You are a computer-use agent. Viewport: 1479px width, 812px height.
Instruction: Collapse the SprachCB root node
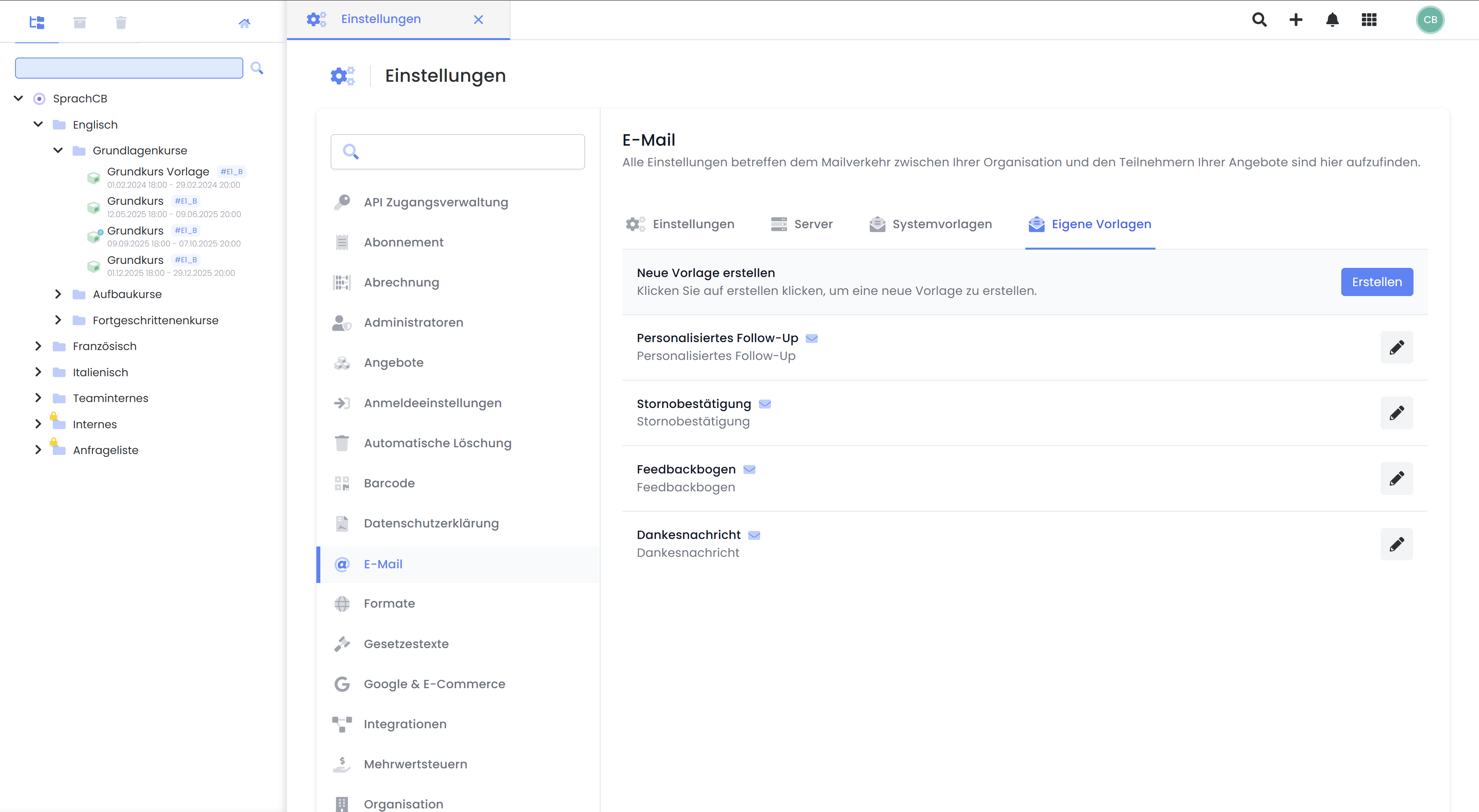point(18,98)
